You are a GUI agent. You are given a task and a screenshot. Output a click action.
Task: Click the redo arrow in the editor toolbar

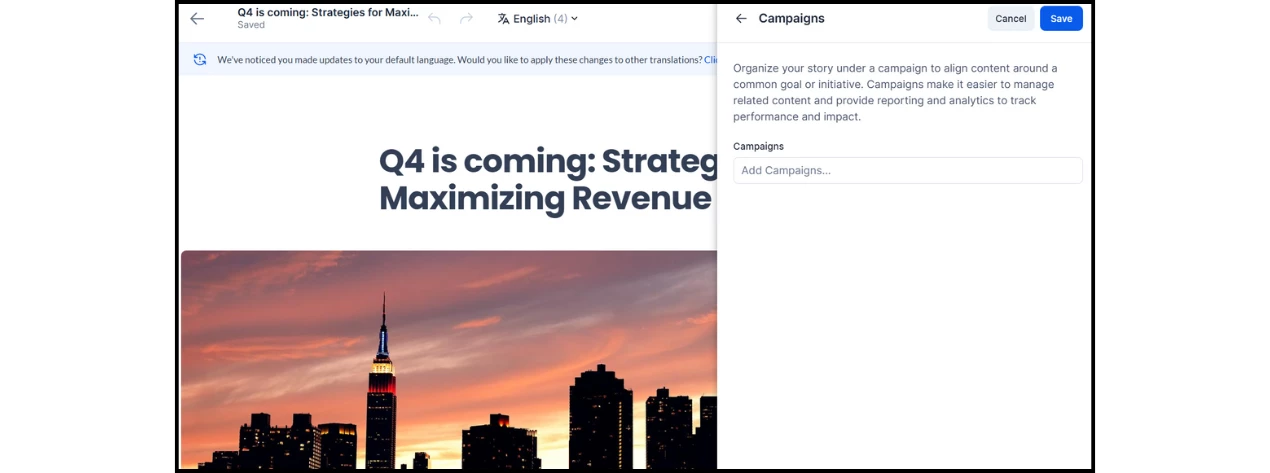click(466, 19)
